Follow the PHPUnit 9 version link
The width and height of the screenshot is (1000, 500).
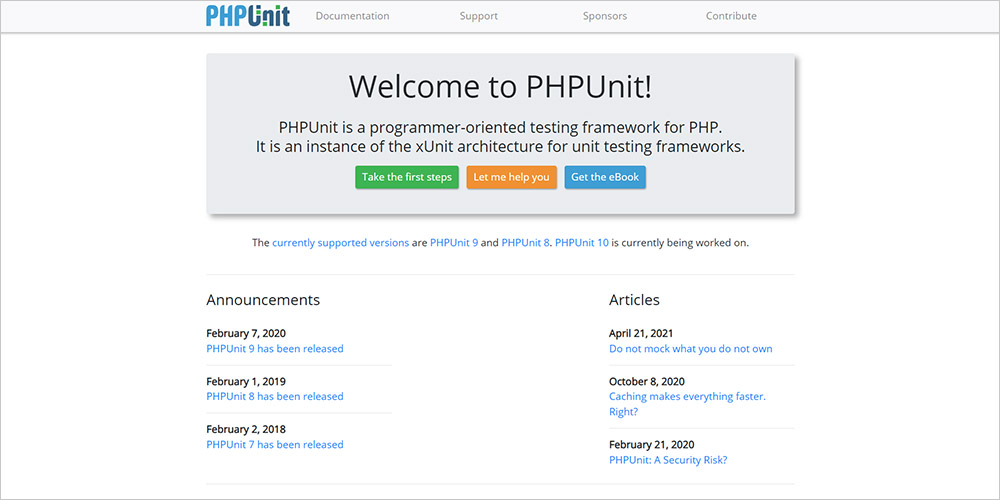[x=454, y=242]
